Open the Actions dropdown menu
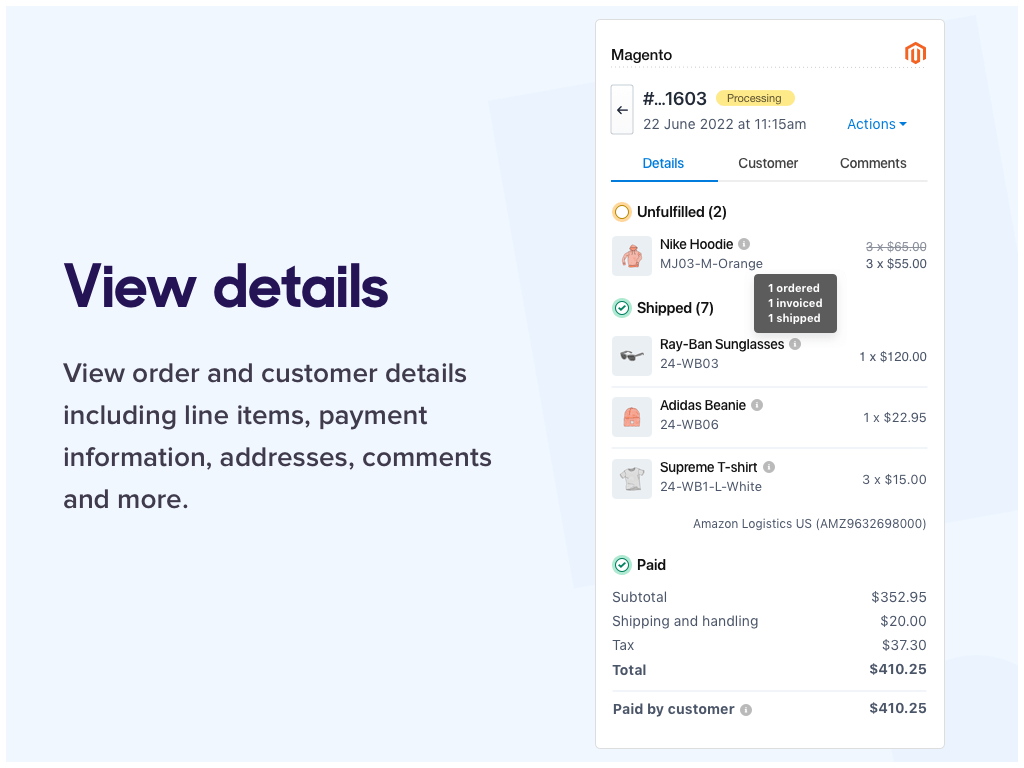Viewport: 1024px width, 768px height. [x=876, y=124]
